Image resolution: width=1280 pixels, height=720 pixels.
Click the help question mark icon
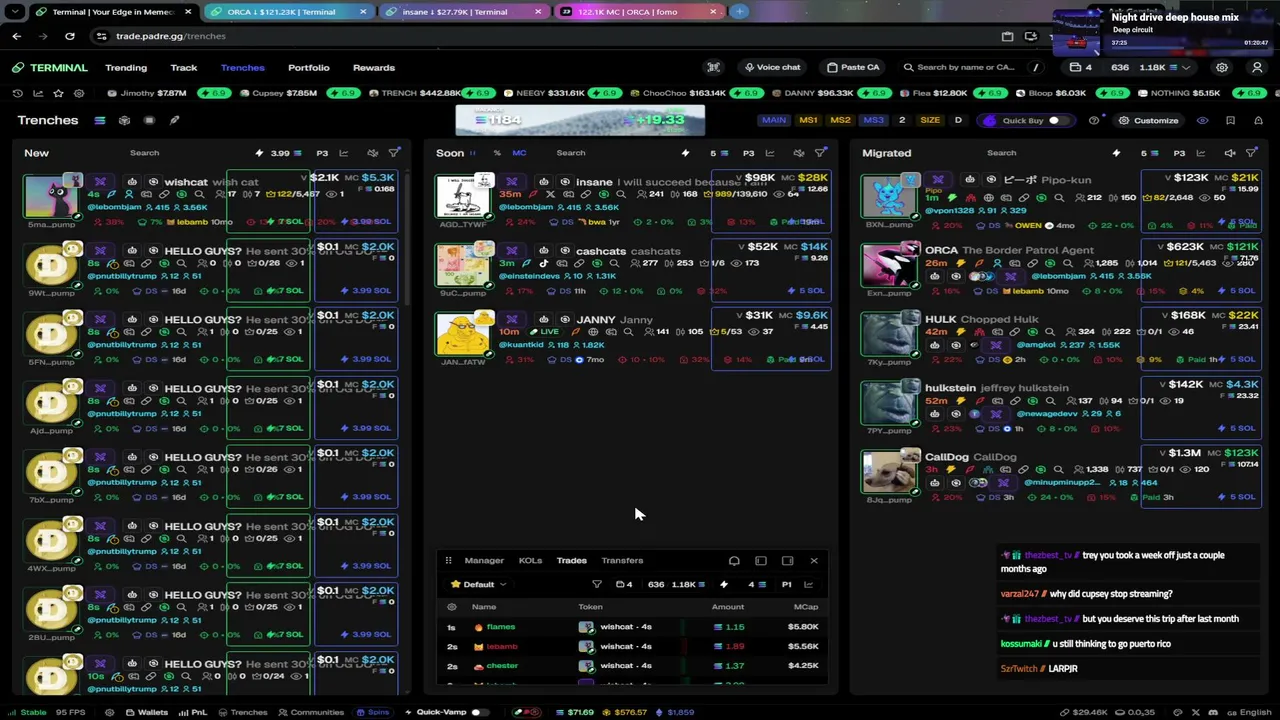[1094, 120]
